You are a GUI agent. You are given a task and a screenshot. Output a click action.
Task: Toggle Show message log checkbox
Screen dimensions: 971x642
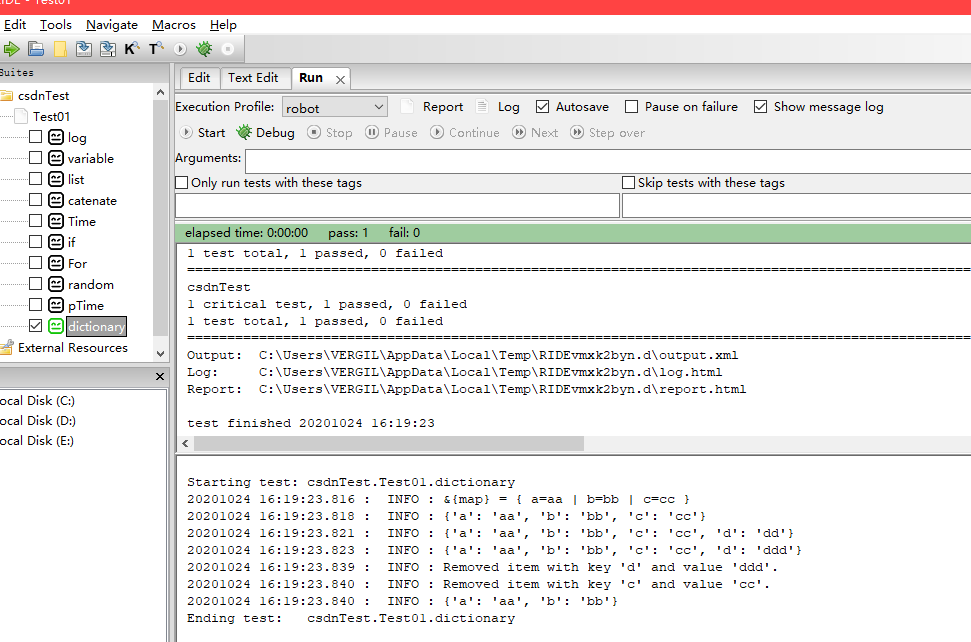coord(760,106)
